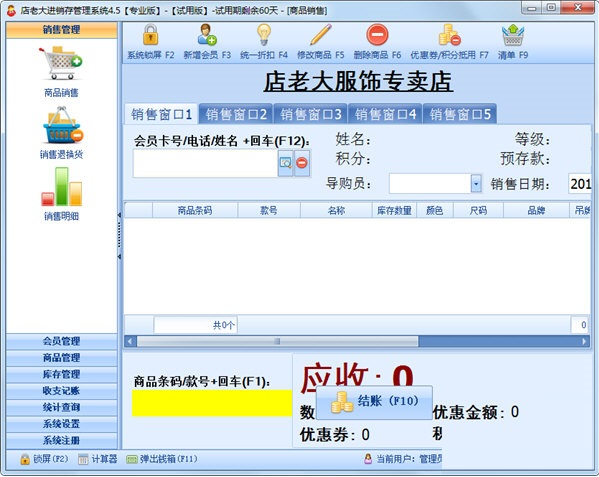The height and width of the screenshot is (477, 599).
Task: Click the 删除商品 F6 red icon
Action: coord(377,35)
